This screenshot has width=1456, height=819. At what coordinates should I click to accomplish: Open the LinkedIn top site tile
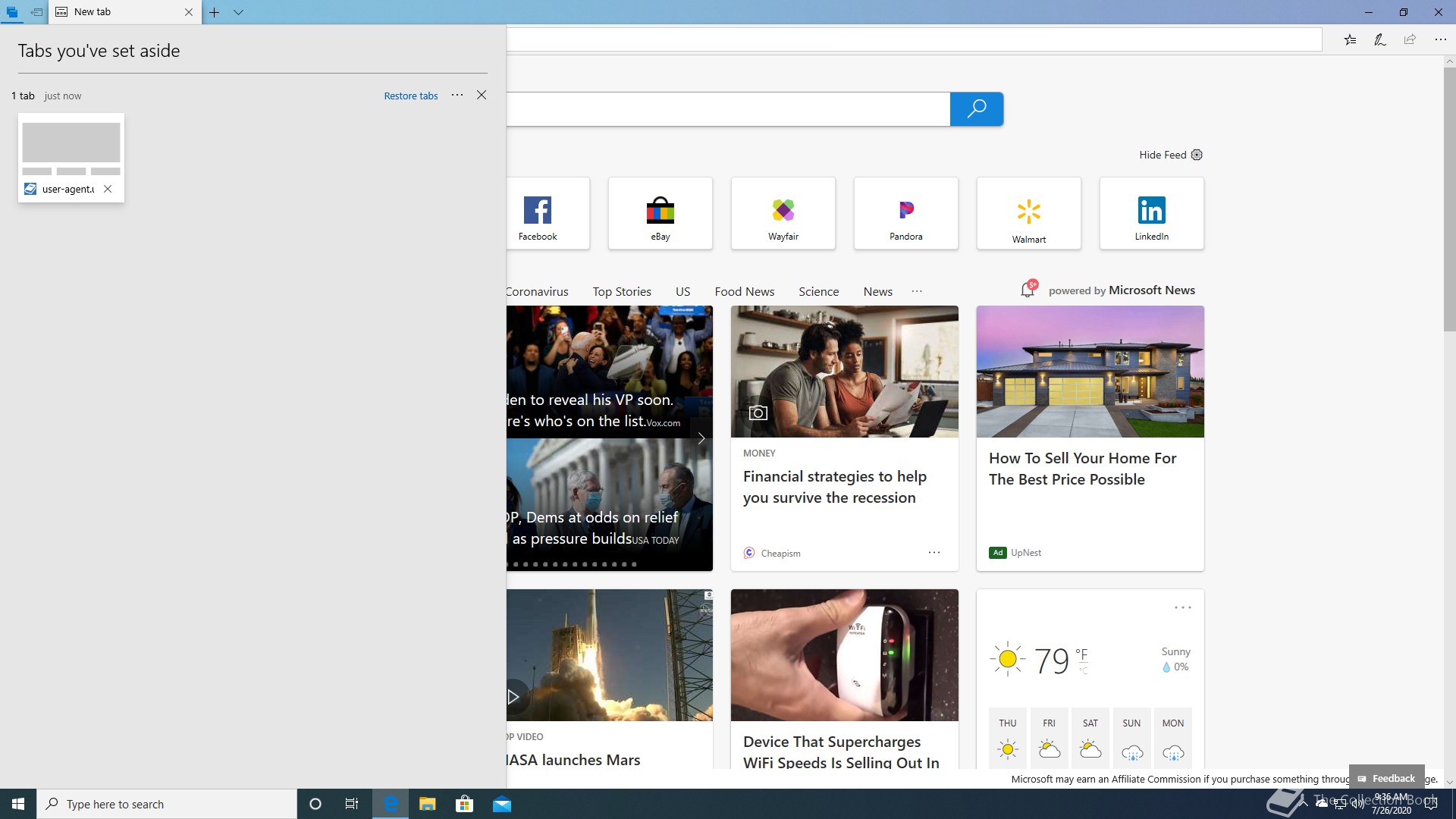point(1152,213)
